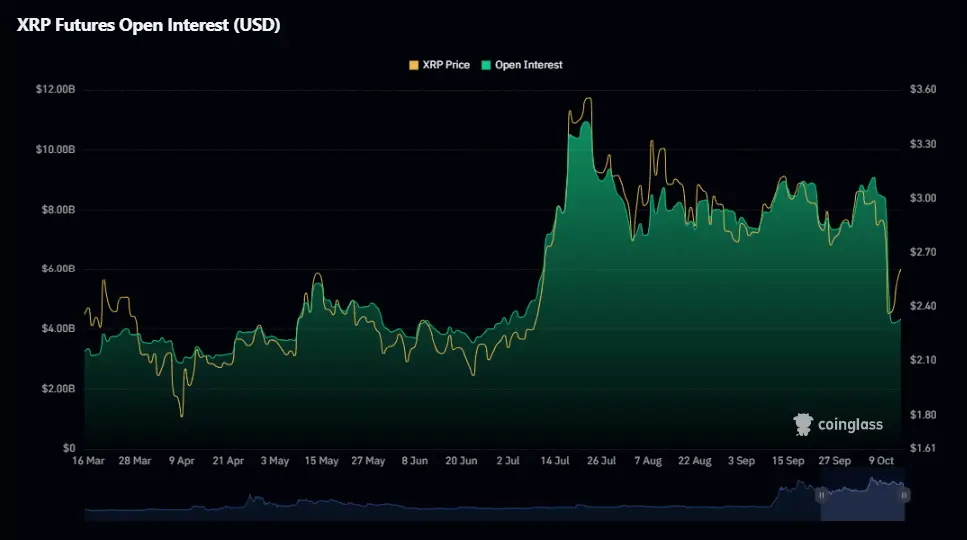Click the $3.30 price axis label
This screenshot has width=967, height=540.
(923, 144)
